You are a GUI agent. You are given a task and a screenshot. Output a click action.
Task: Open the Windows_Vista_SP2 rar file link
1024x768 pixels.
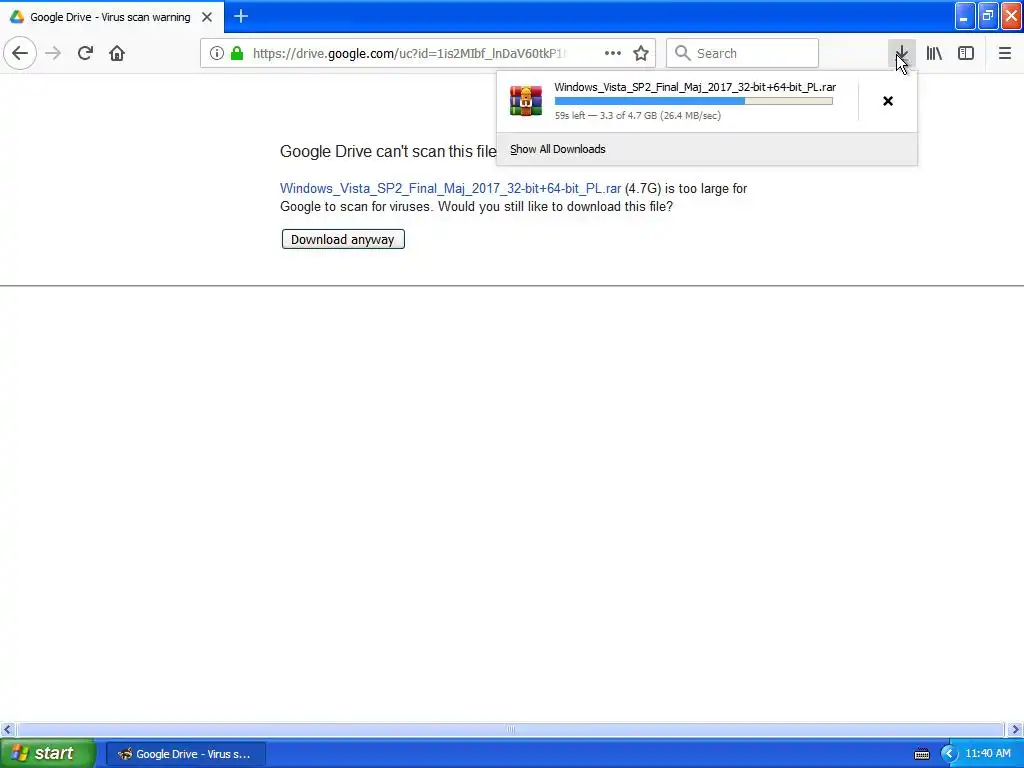pyautogui.click(x=450, y=189)
